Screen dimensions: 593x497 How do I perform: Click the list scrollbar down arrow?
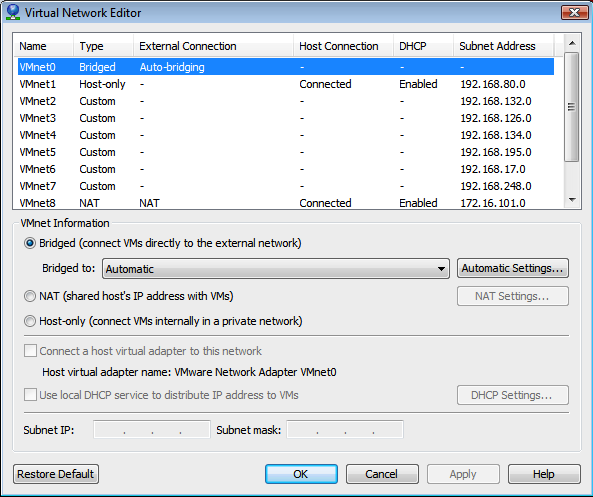coord(572,200)
